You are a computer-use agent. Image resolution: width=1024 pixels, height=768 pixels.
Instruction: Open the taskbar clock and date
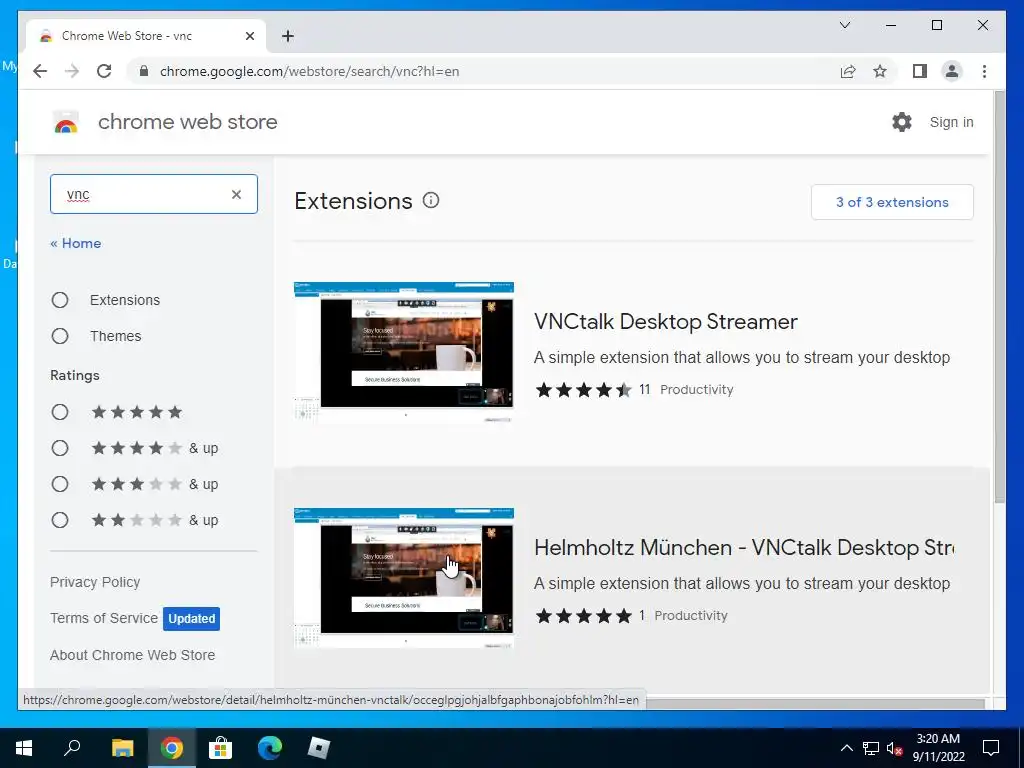click(938, 748)
